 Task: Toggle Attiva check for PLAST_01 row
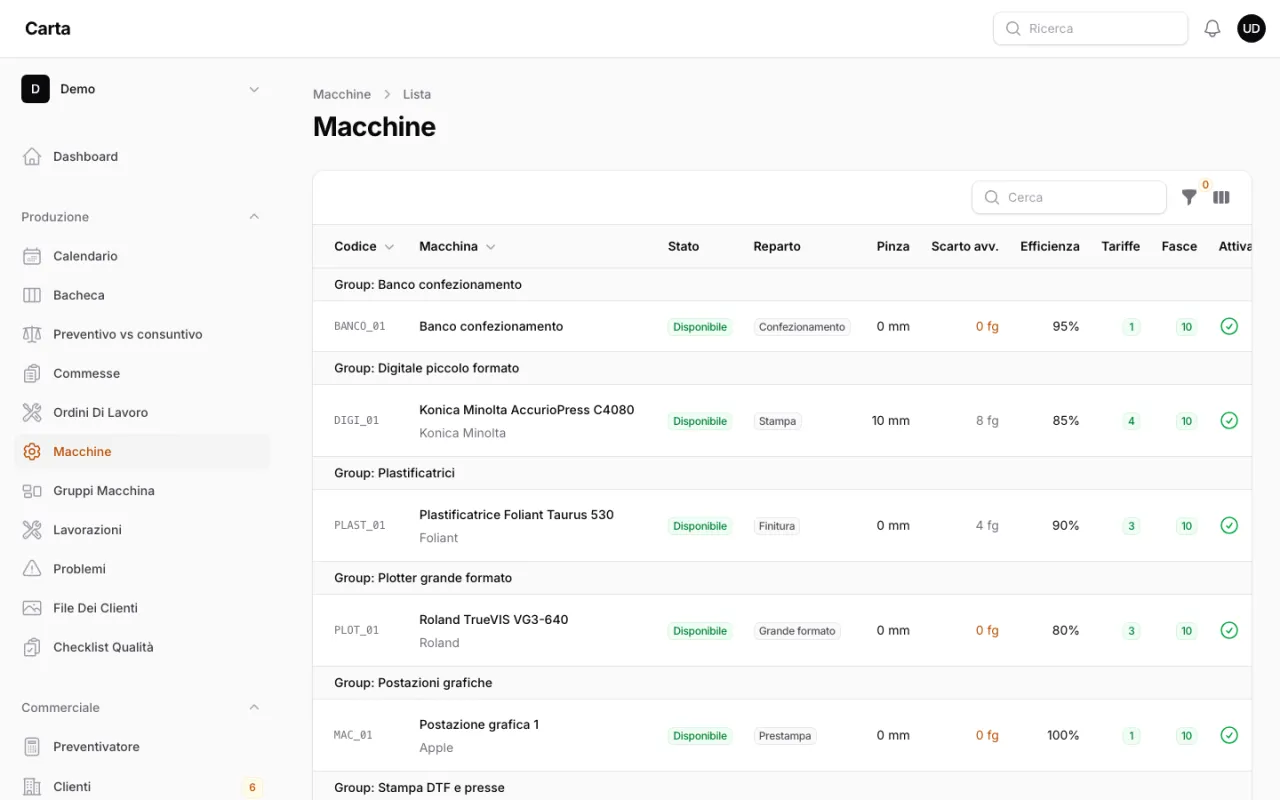coord(1229,526)
